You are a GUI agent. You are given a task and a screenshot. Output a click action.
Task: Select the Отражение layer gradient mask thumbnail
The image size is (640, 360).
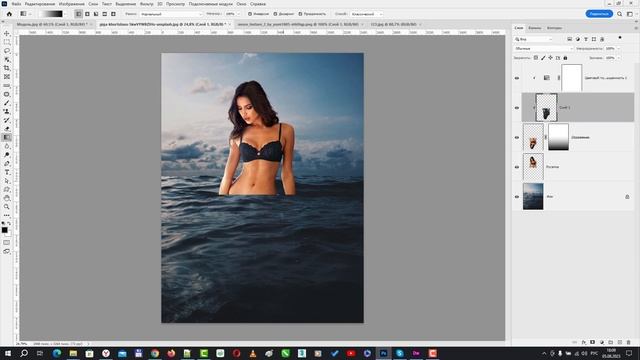[558, 138]
